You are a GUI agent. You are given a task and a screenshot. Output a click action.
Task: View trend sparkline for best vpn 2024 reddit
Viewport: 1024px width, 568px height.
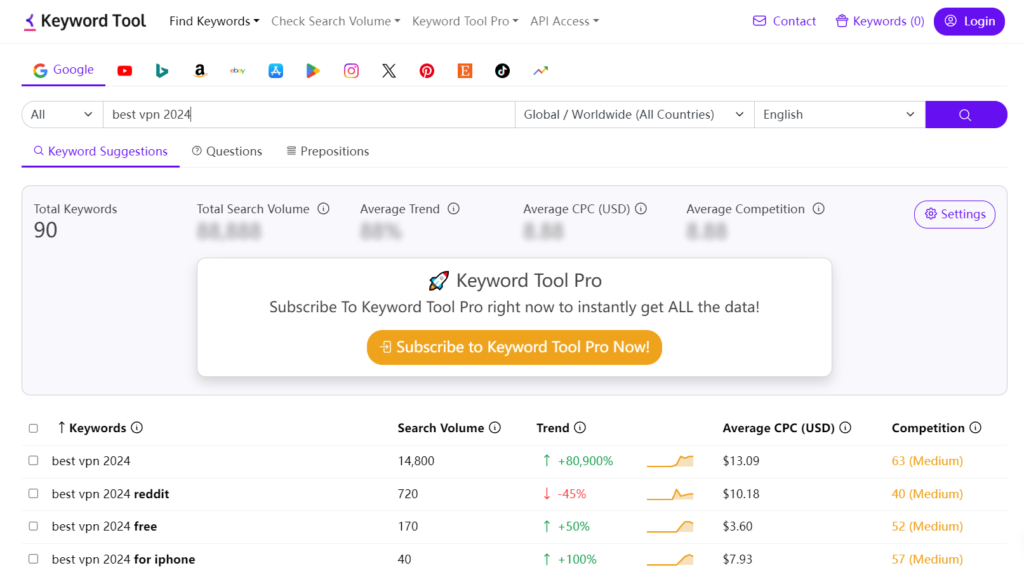click(x=670, y=494)
